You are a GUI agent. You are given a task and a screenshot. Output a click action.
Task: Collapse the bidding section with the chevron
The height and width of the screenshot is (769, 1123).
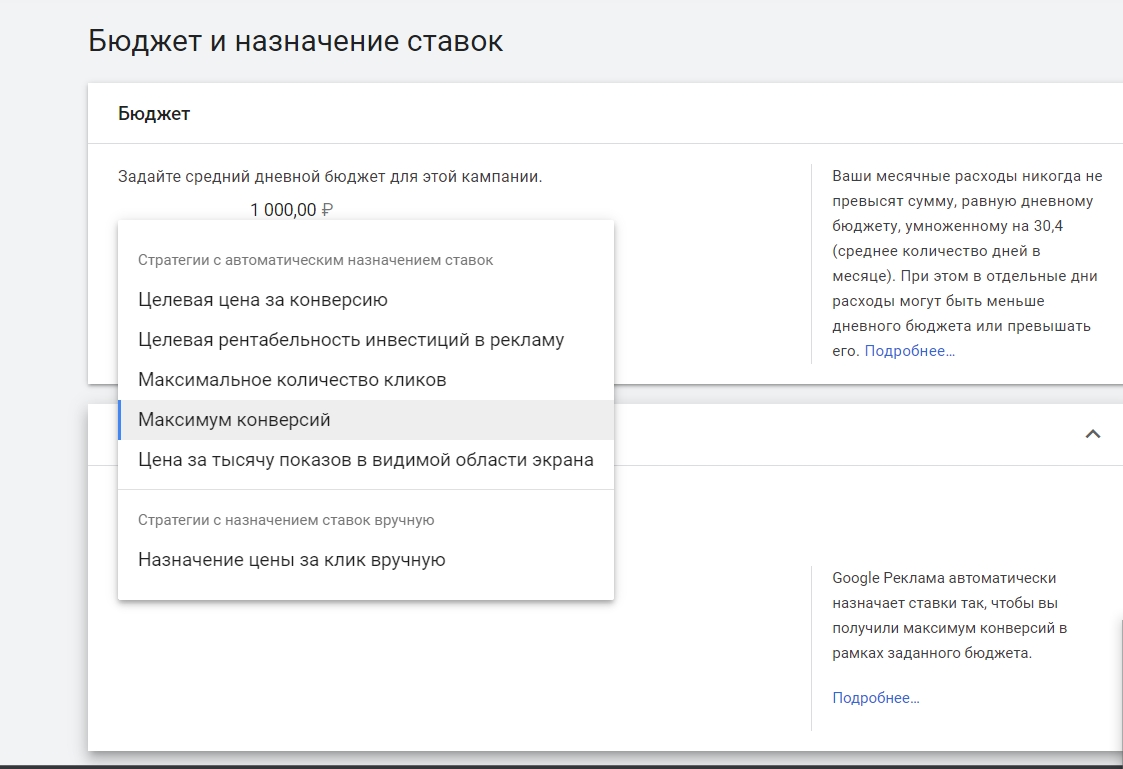click(1093, 434)
